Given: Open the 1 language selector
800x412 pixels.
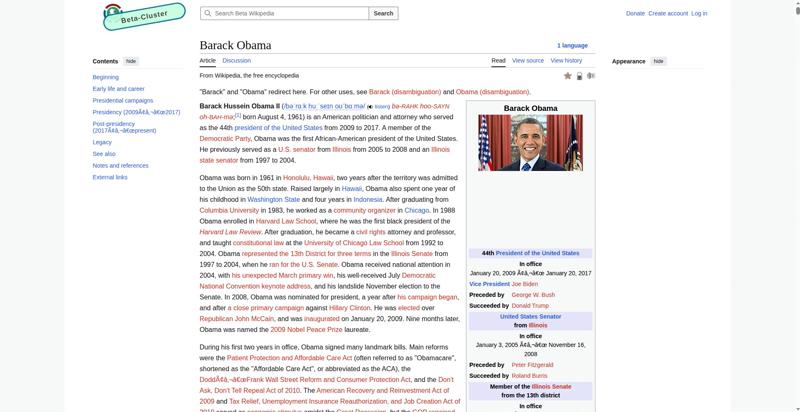Looking at the screenshot, I should click(x=572, y=45).
